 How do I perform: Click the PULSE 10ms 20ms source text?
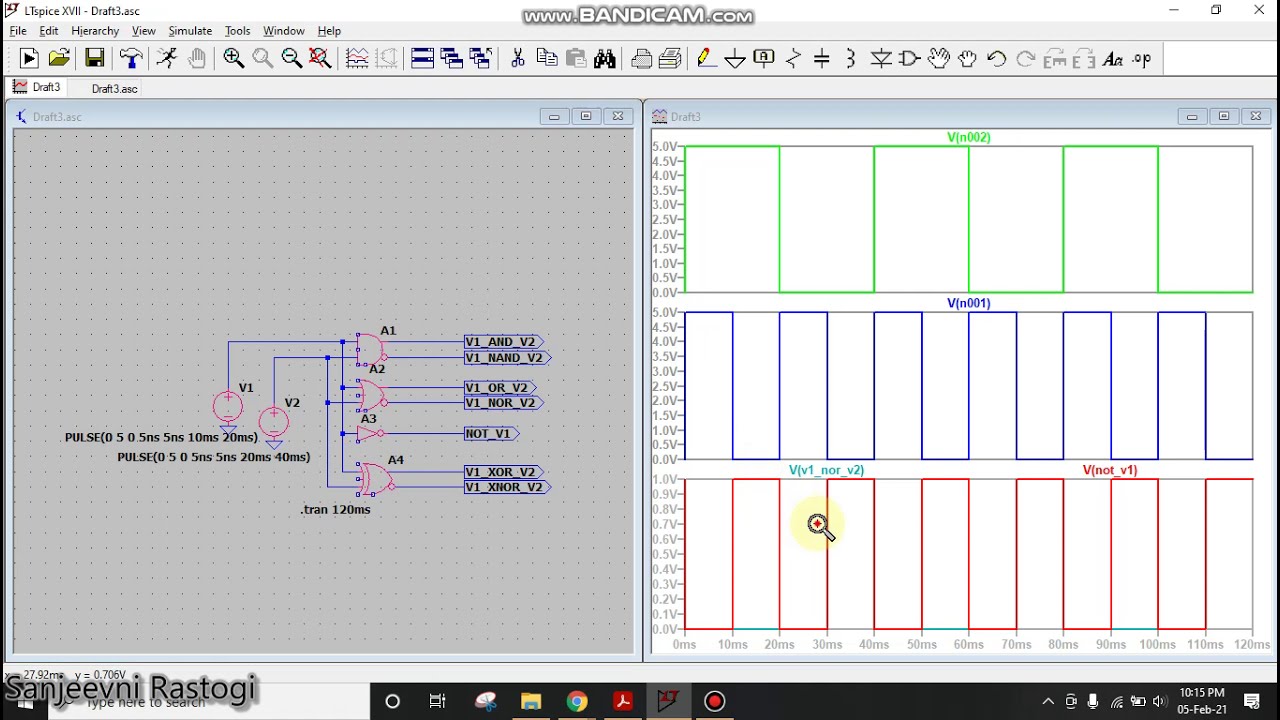161,437
